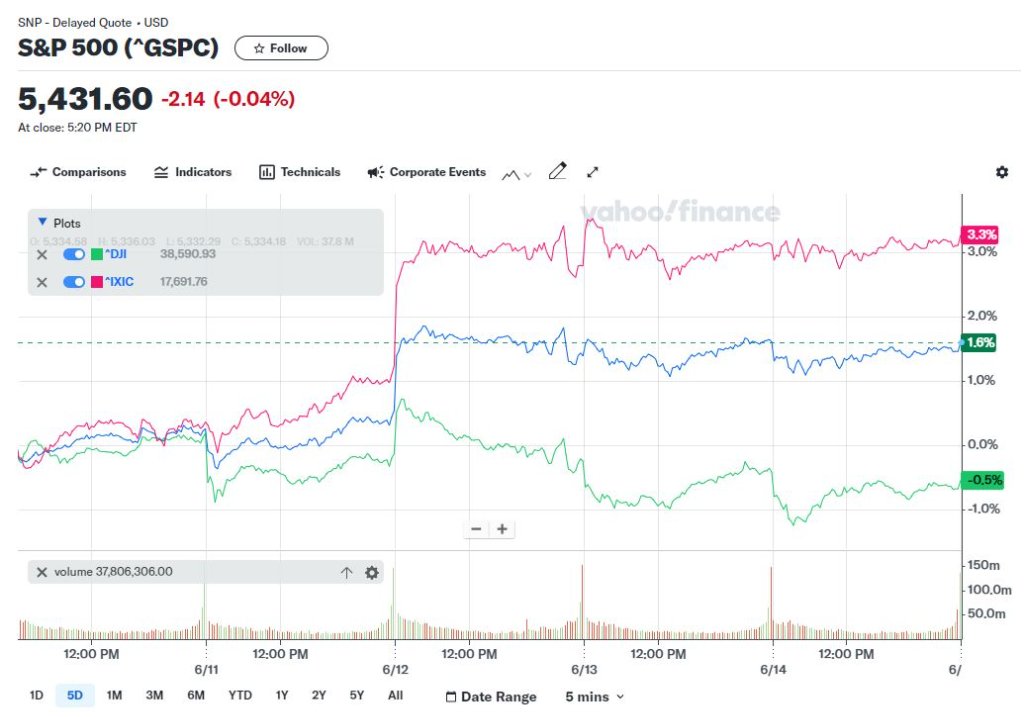Open the chart type line dropdown
This screenshot has height=717, width=1024.
(x=517, y=174)
